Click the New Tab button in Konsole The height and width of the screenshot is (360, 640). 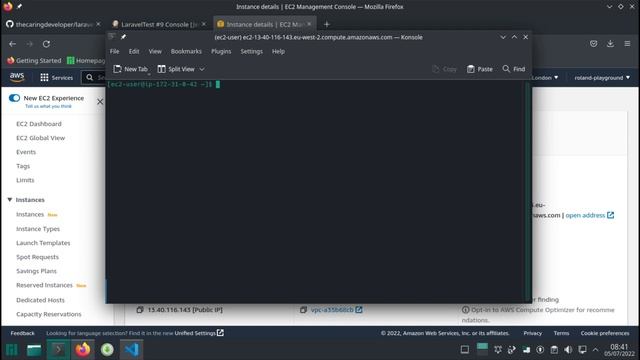pyautogui.click(x=131, y=69)
